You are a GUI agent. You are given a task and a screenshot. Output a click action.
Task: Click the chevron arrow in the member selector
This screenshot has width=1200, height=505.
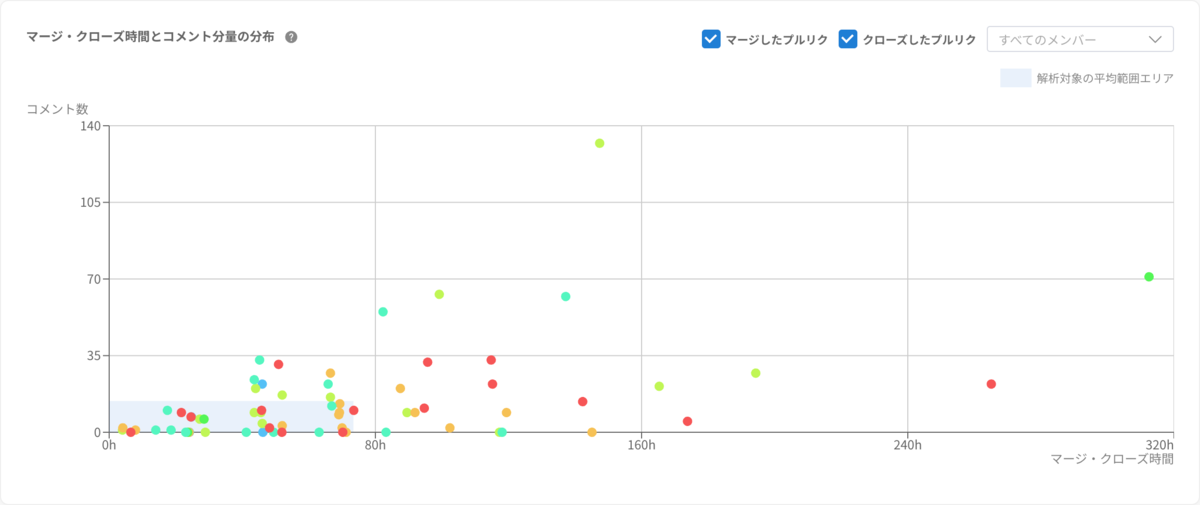(x=1155, y=40)
